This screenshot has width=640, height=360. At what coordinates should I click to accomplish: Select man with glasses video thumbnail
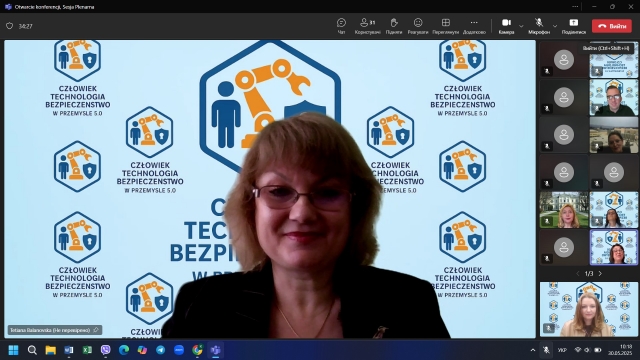click(613, 97)
